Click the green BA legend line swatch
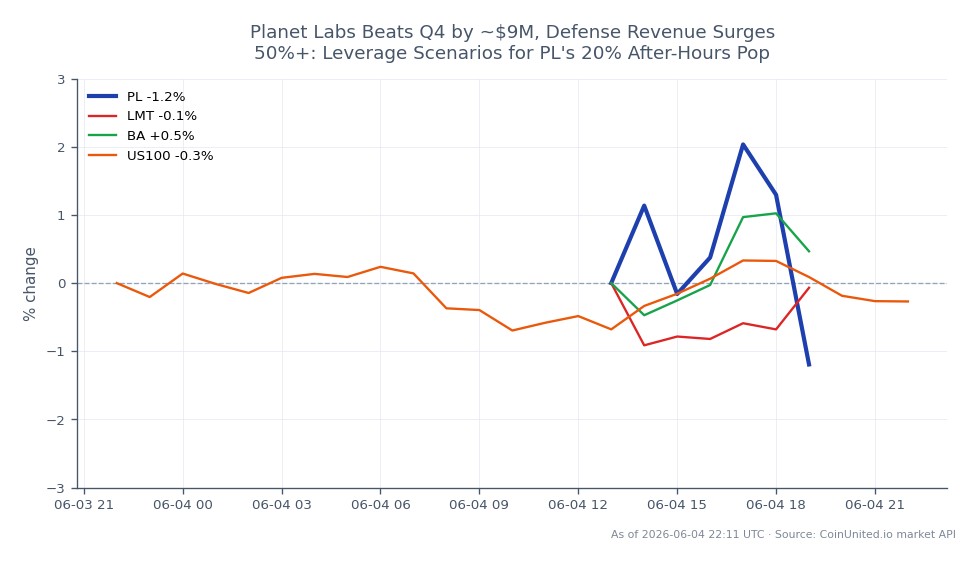This screenshot has height=564, width=979. [102, 136]
